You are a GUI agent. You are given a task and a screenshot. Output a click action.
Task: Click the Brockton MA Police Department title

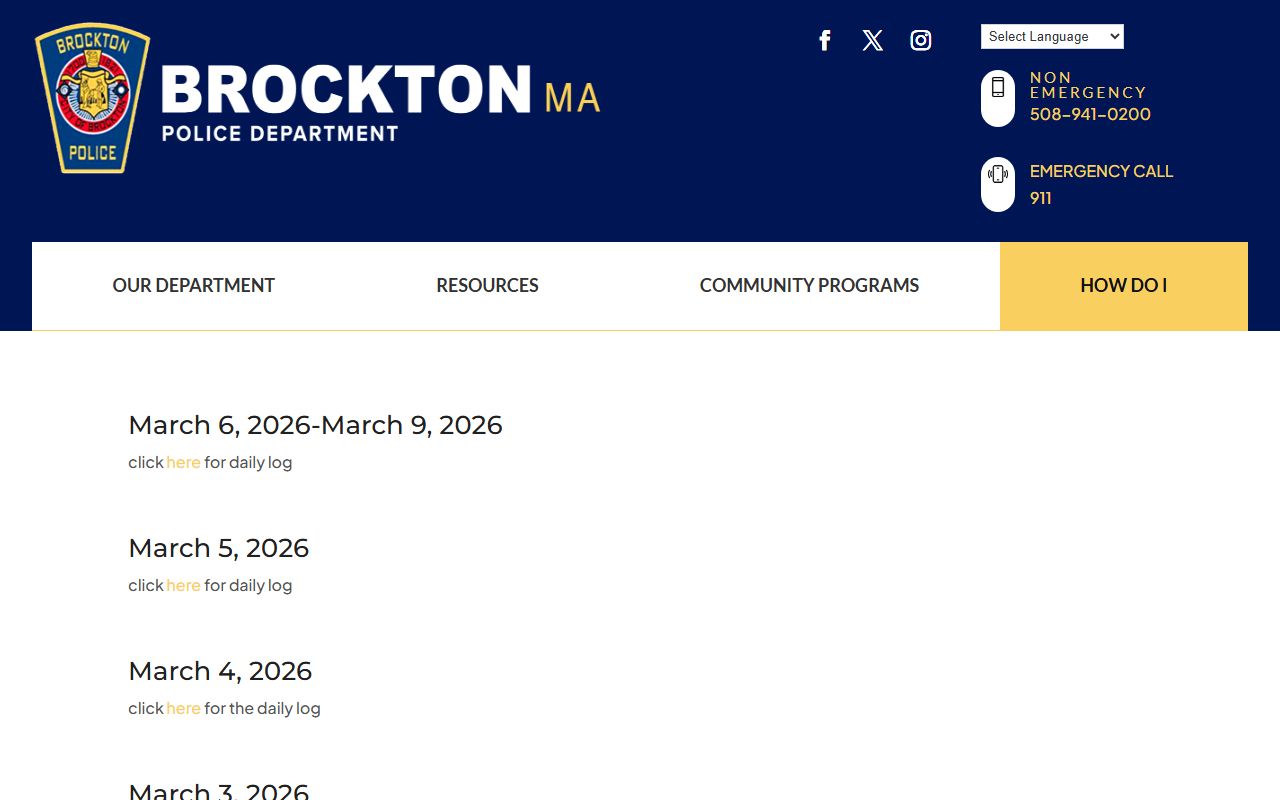point(380,102)
